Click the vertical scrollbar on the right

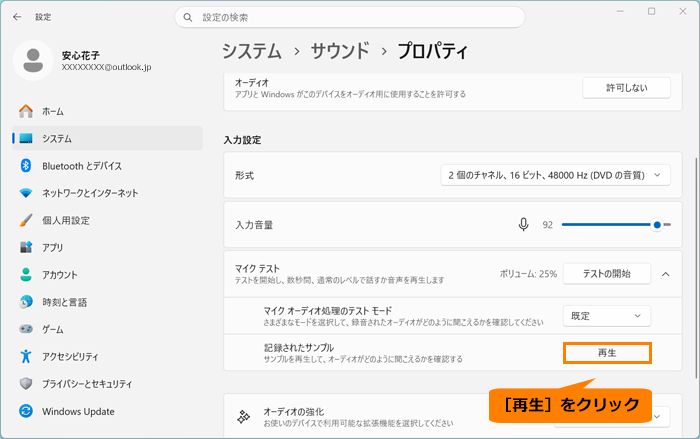coord(696,268)
